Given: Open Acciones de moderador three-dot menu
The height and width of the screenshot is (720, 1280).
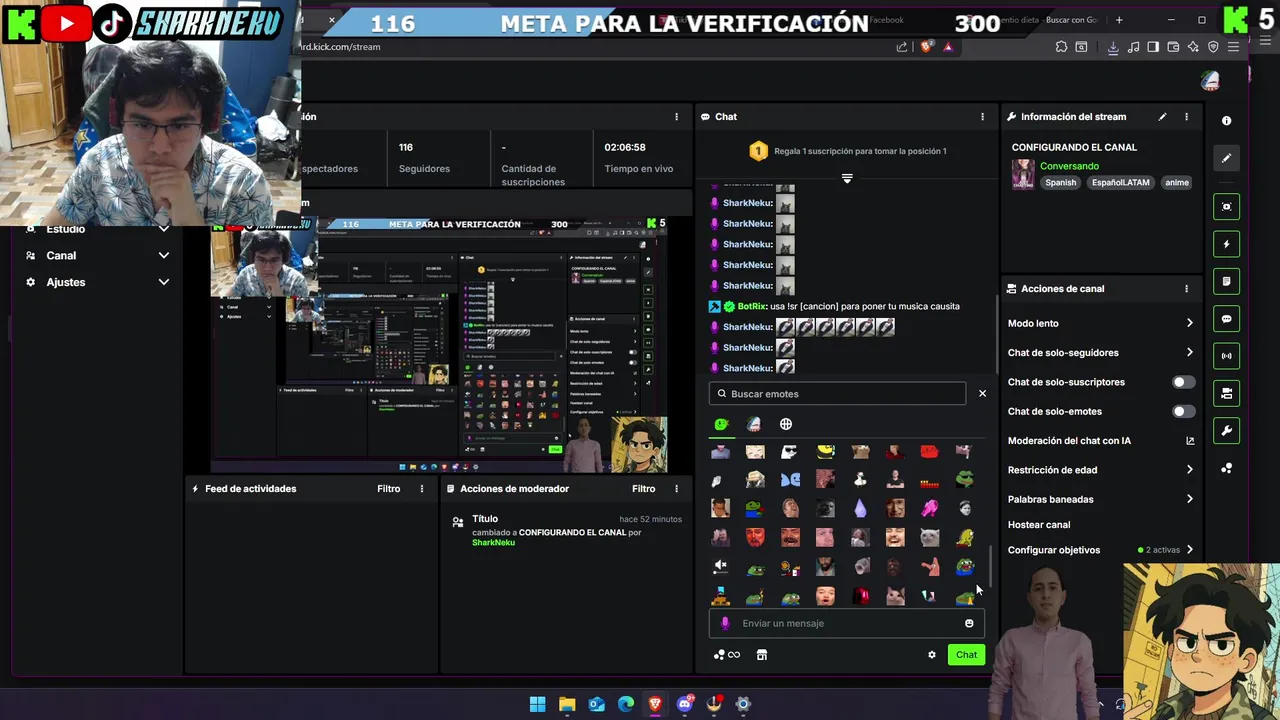Looking at the screenshot, I should 676,489.
